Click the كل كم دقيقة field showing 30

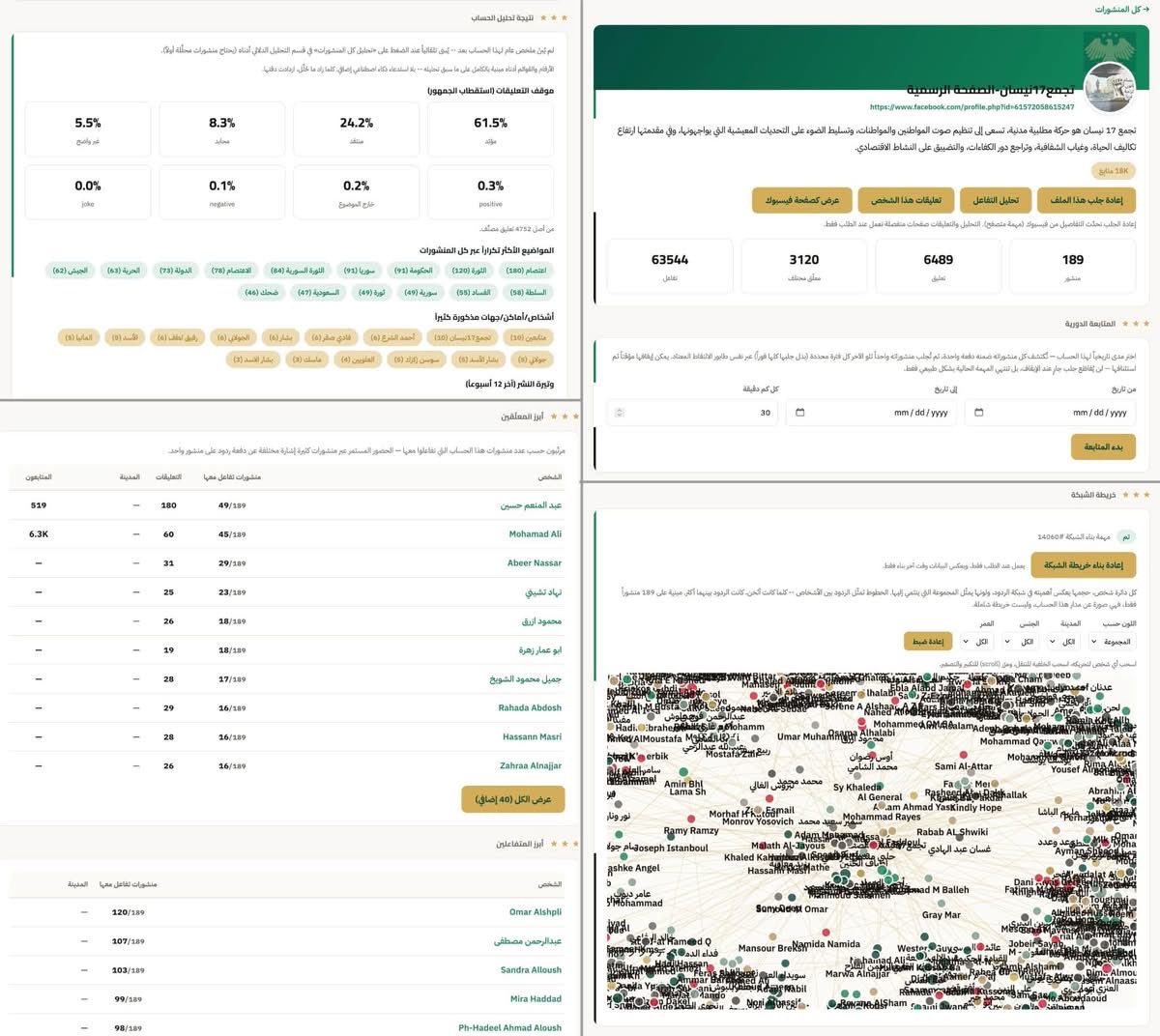[693, 413]
